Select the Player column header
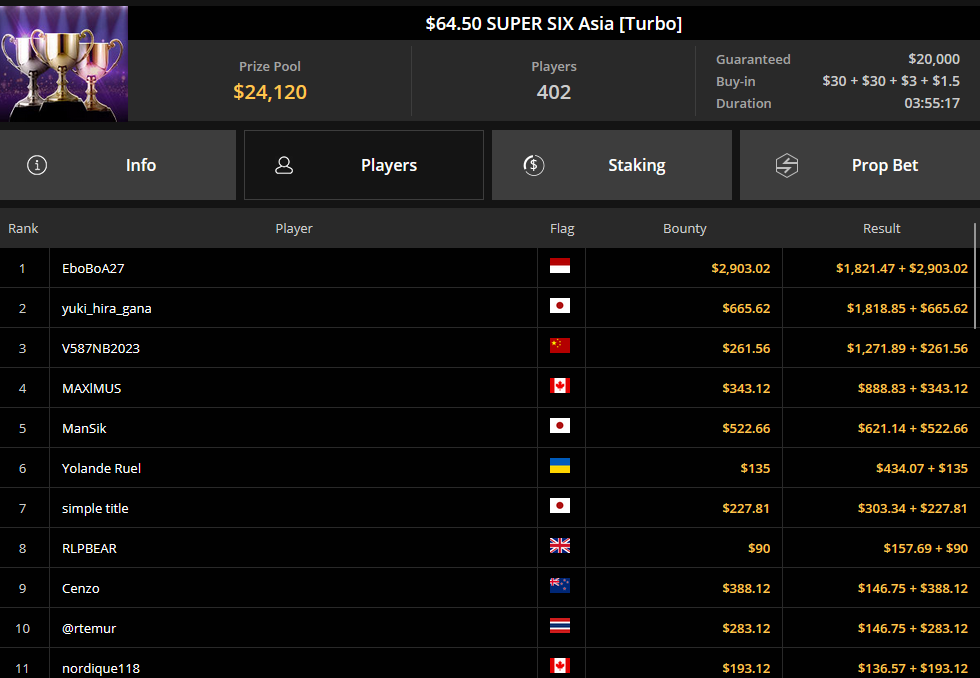 coord(294,229)
